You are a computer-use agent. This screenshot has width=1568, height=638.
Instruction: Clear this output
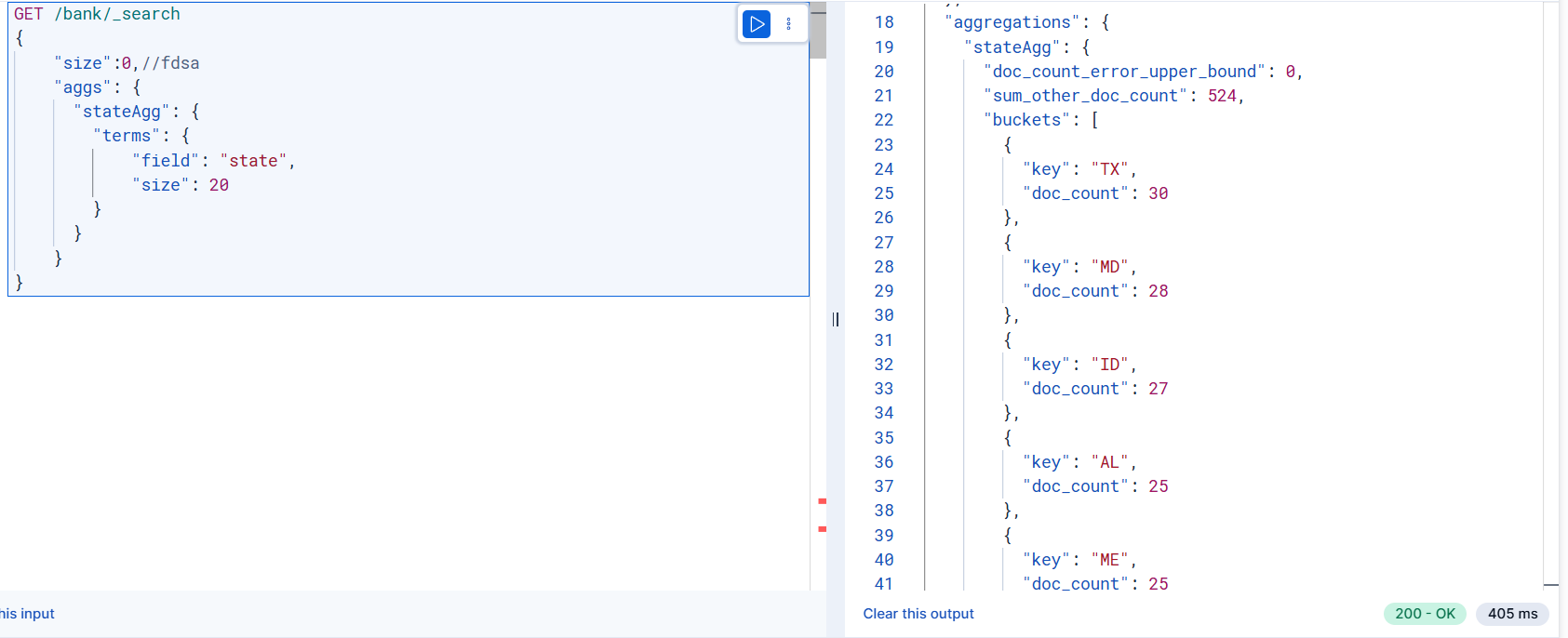tap(918, 614)
